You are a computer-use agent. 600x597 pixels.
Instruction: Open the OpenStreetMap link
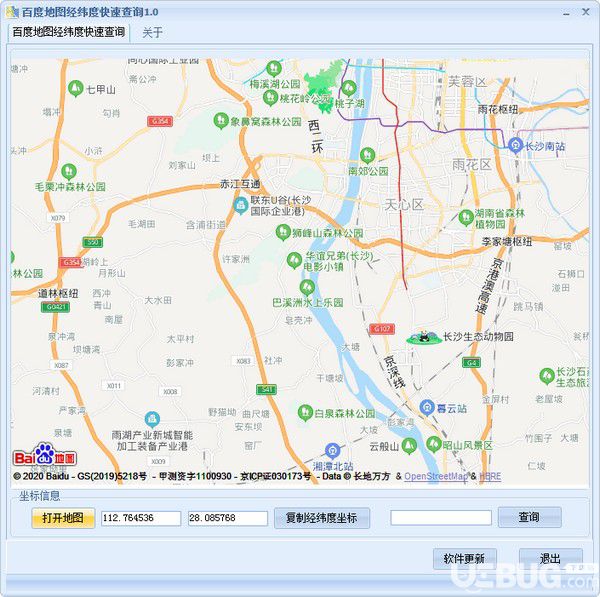(x=436, y=476)
